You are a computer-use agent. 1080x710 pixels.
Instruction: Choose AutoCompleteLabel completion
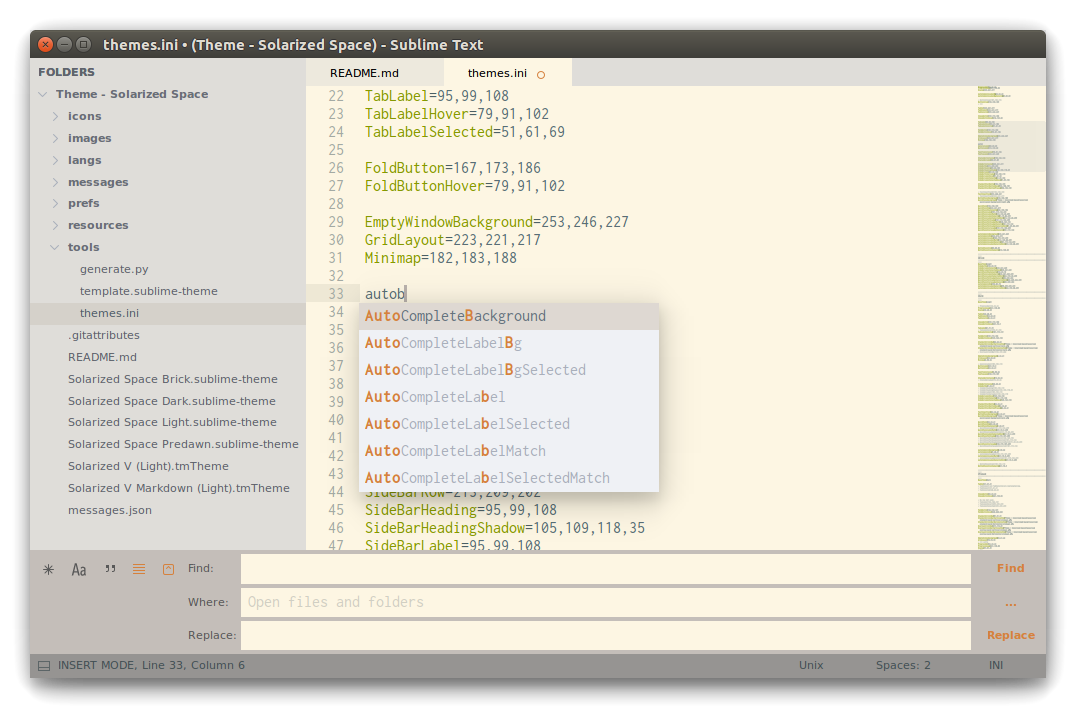coord(509,397)
